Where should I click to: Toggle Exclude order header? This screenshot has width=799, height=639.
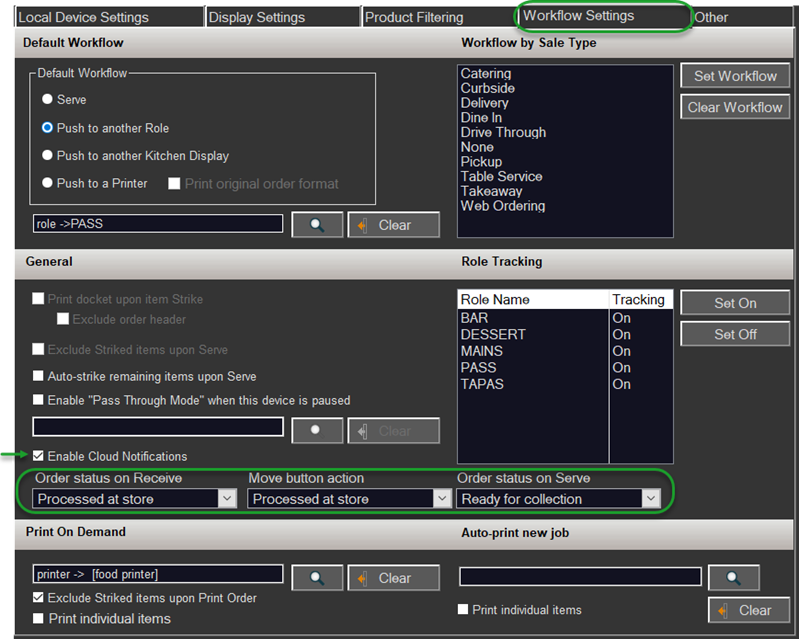pyautogui.click(x=63, y=318)
